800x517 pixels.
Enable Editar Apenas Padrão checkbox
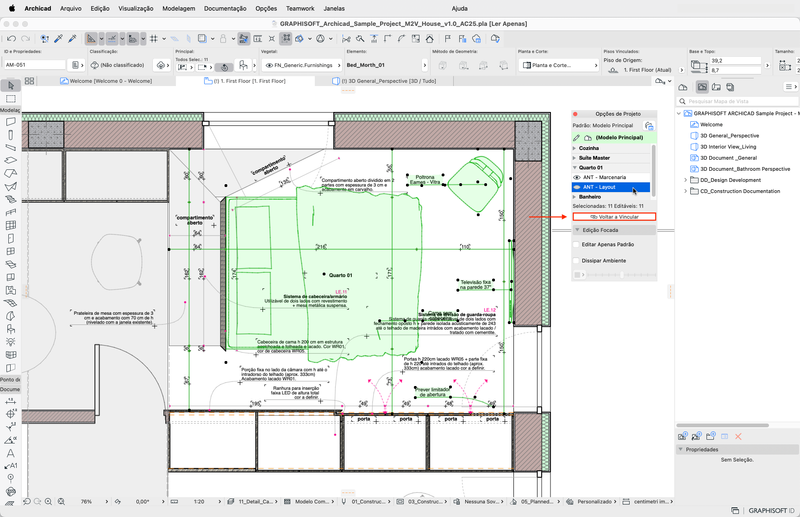(577, 244)
